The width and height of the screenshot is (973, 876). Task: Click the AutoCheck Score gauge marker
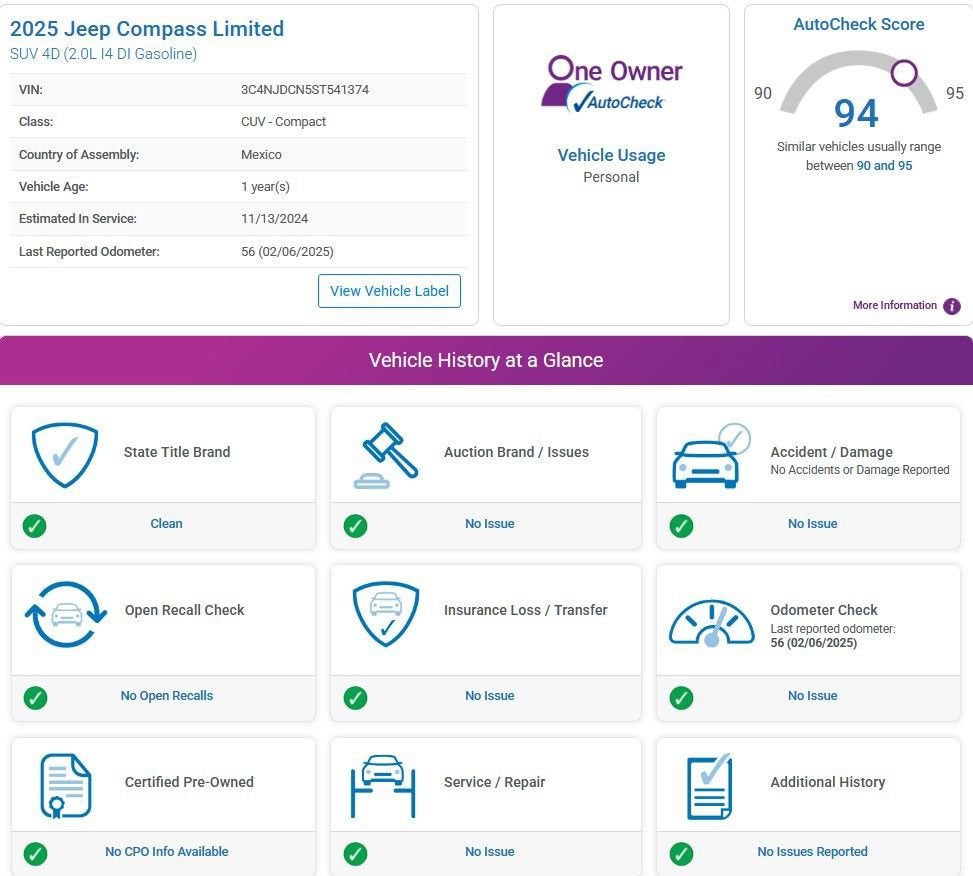(x=904, y=73)
